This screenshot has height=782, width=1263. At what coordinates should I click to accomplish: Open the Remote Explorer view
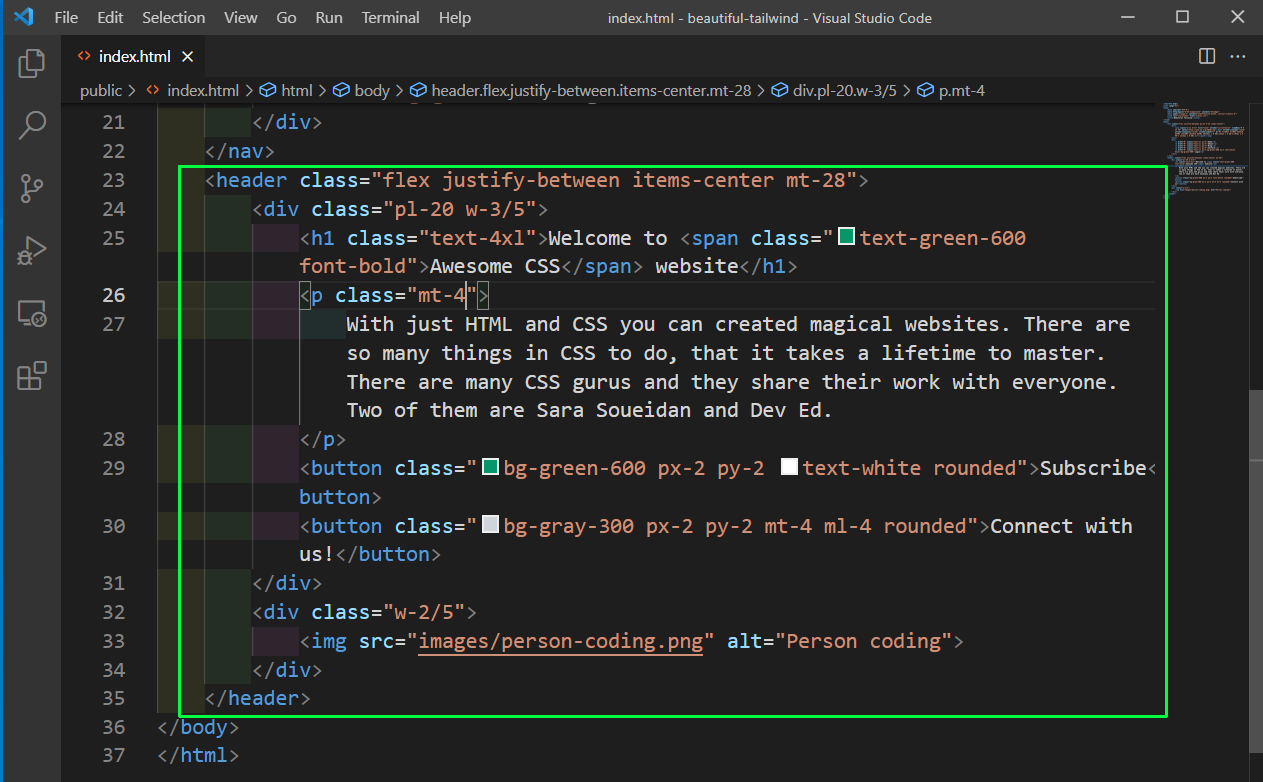[31, 313]
